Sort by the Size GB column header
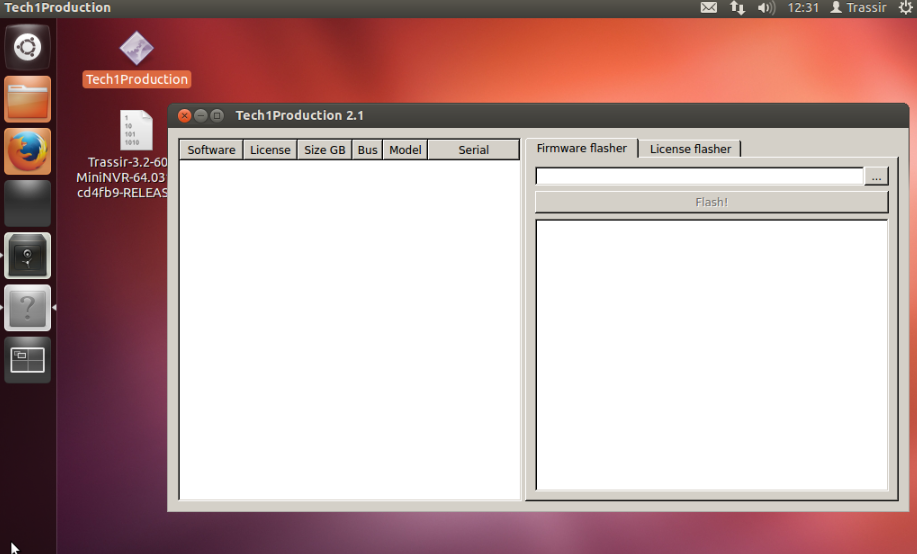Image resolution: width=917 pixels, height=554 pixels. click(x=325, y=150)
